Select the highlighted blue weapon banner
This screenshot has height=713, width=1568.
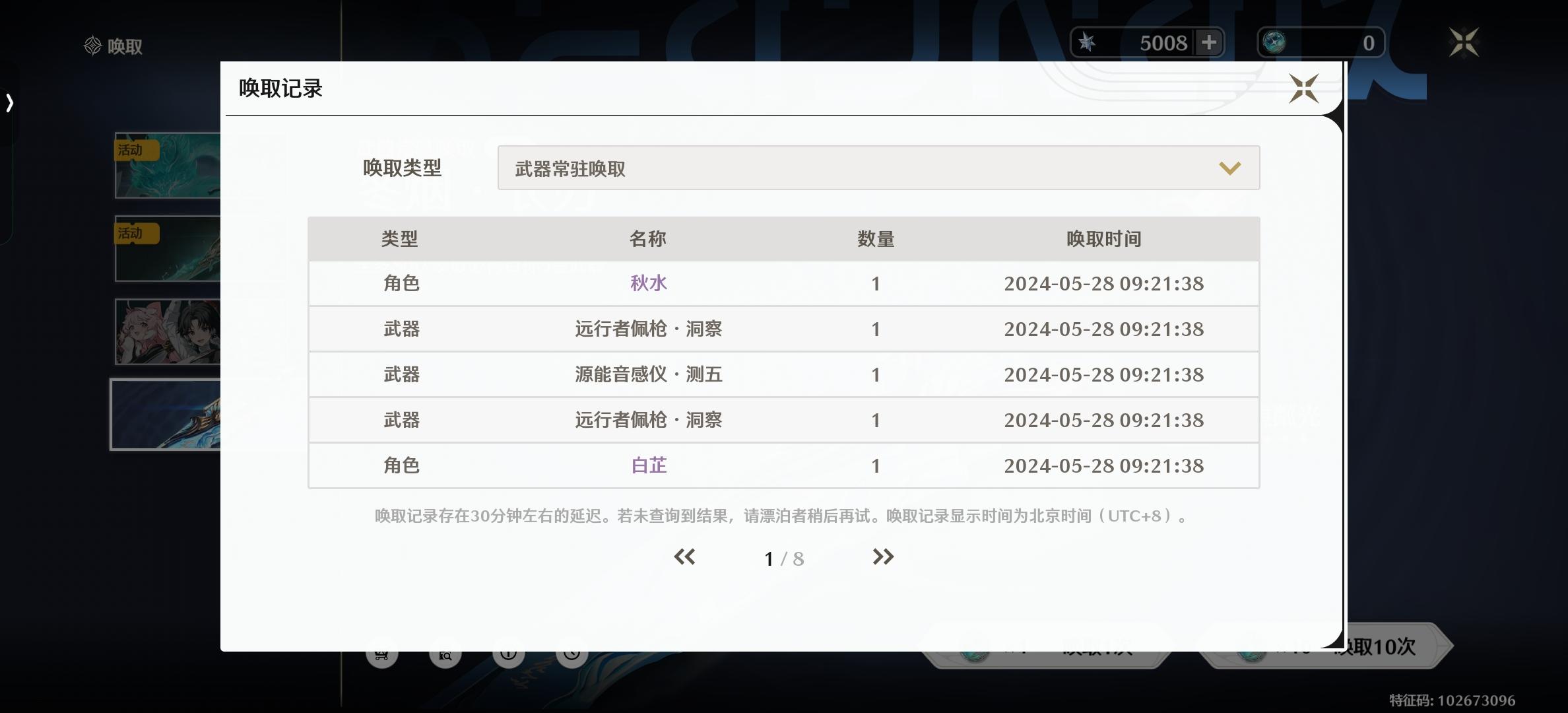166,415
